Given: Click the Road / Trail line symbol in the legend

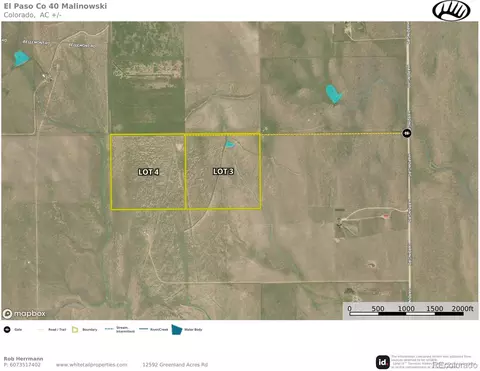Looking at the screenshot, I should pyautogui.click(x=41, y=330).
